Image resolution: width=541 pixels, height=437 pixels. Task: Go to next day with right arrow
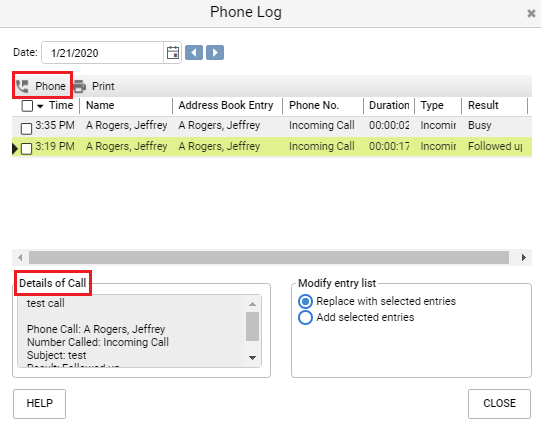[x=215, y=53]
